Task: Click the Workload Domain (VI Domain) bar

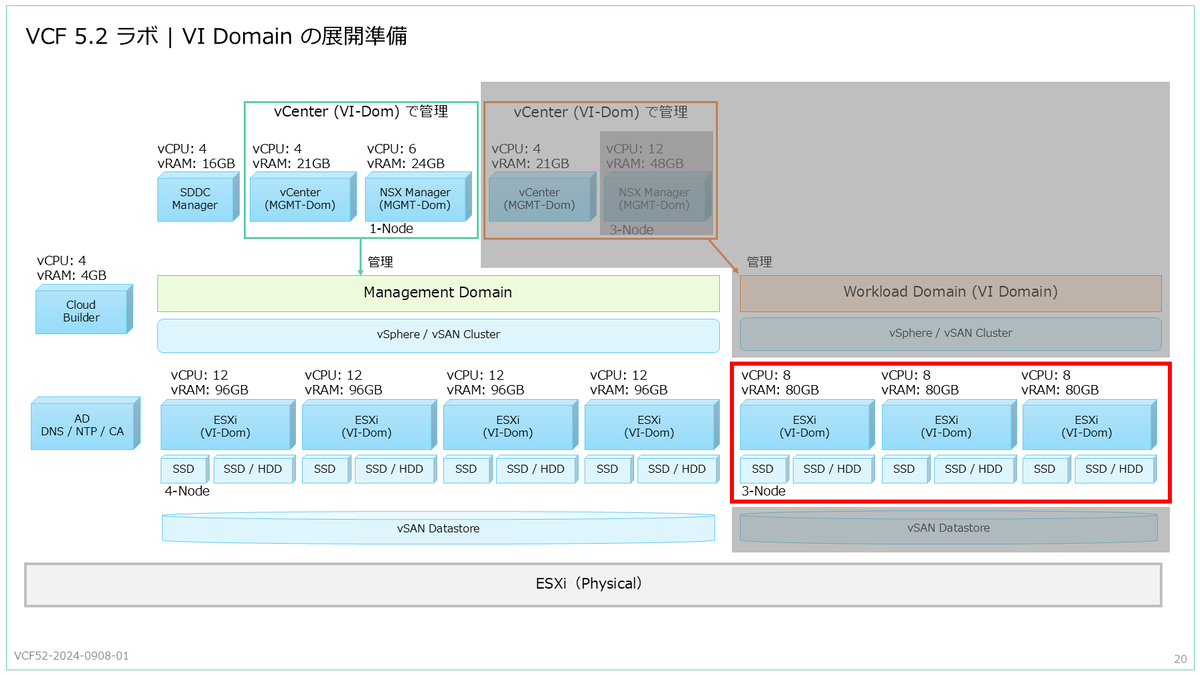Action: click(950, 293)
